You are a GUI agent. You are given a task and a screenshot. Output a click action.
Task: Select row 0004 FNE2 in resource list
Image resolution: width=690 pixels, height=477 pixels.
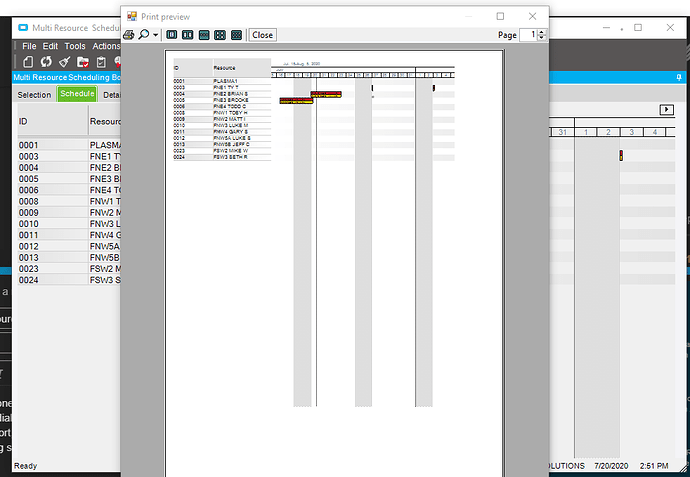click(x=69, y=168)
